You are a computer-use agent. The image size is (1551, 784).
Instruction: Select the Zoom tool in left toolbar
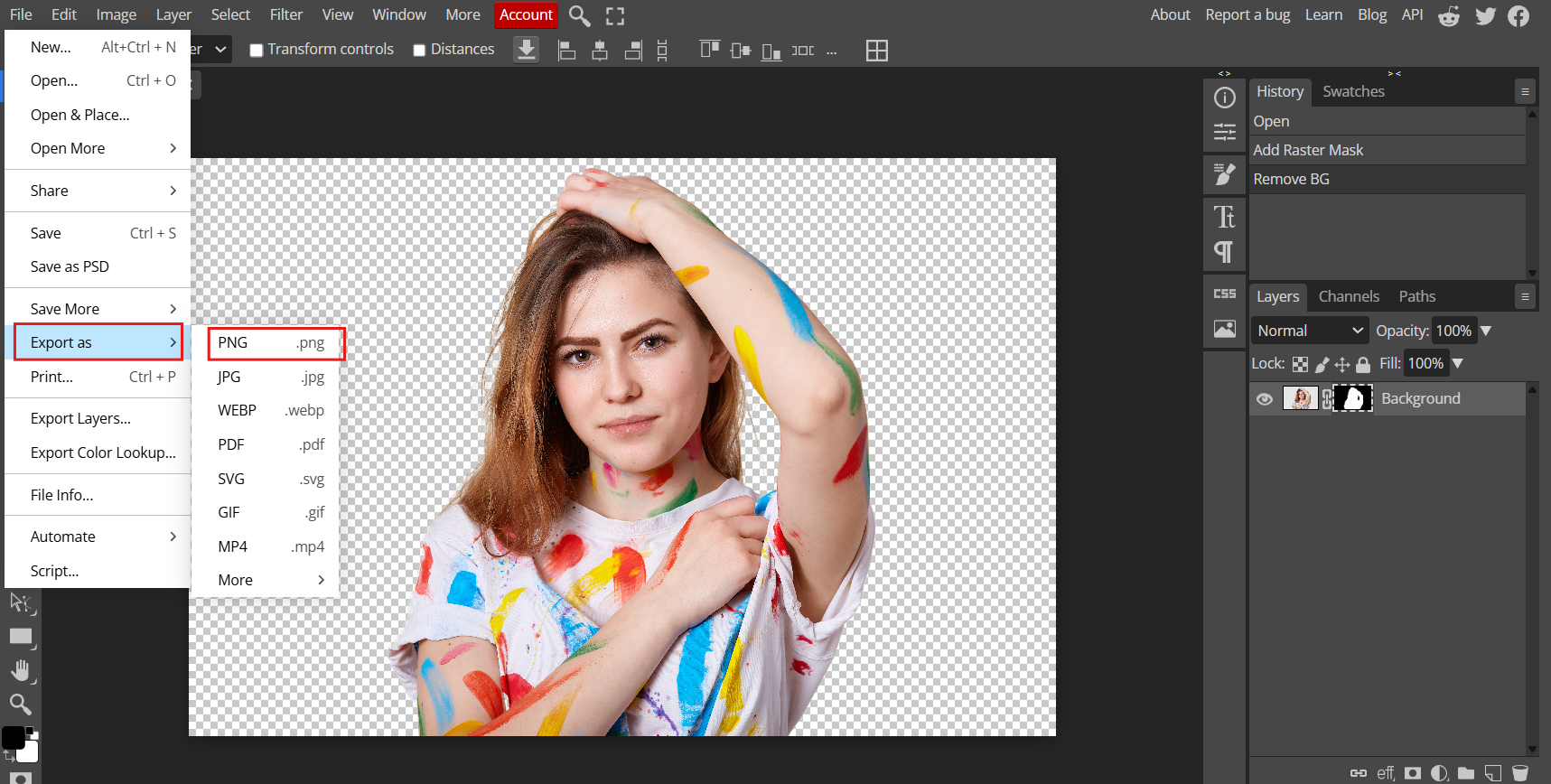coord(20,705)
